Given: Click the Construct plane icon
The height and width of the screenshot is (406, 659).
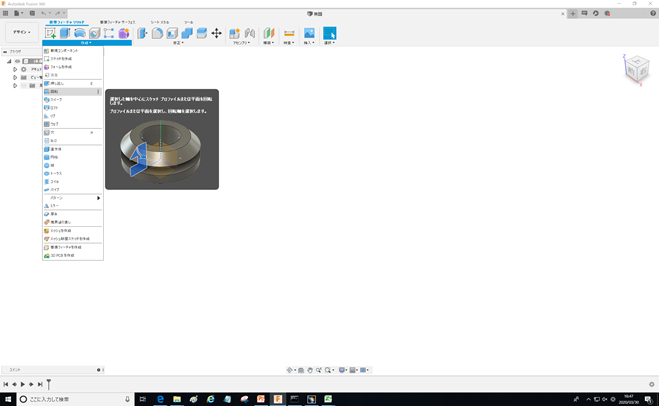Looking at the screenshot, I should click(269, 33).
